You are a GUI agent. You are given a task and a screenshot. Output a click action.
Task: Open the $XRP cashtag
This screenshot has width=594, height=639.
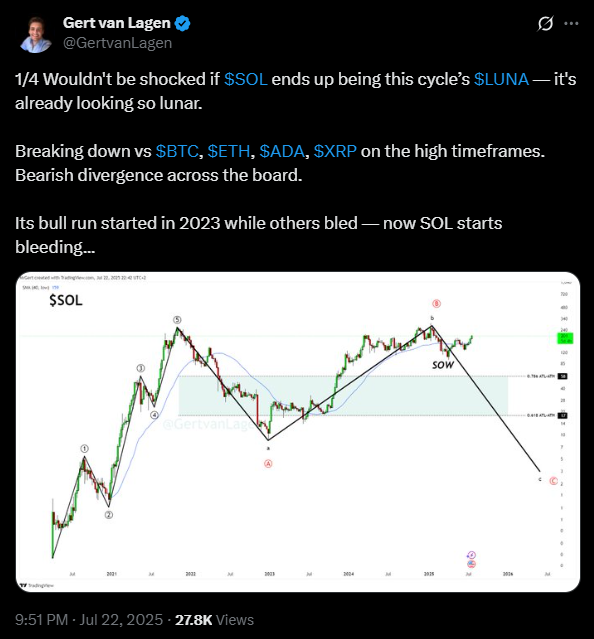pyautogui.click(x=335, y=151)
